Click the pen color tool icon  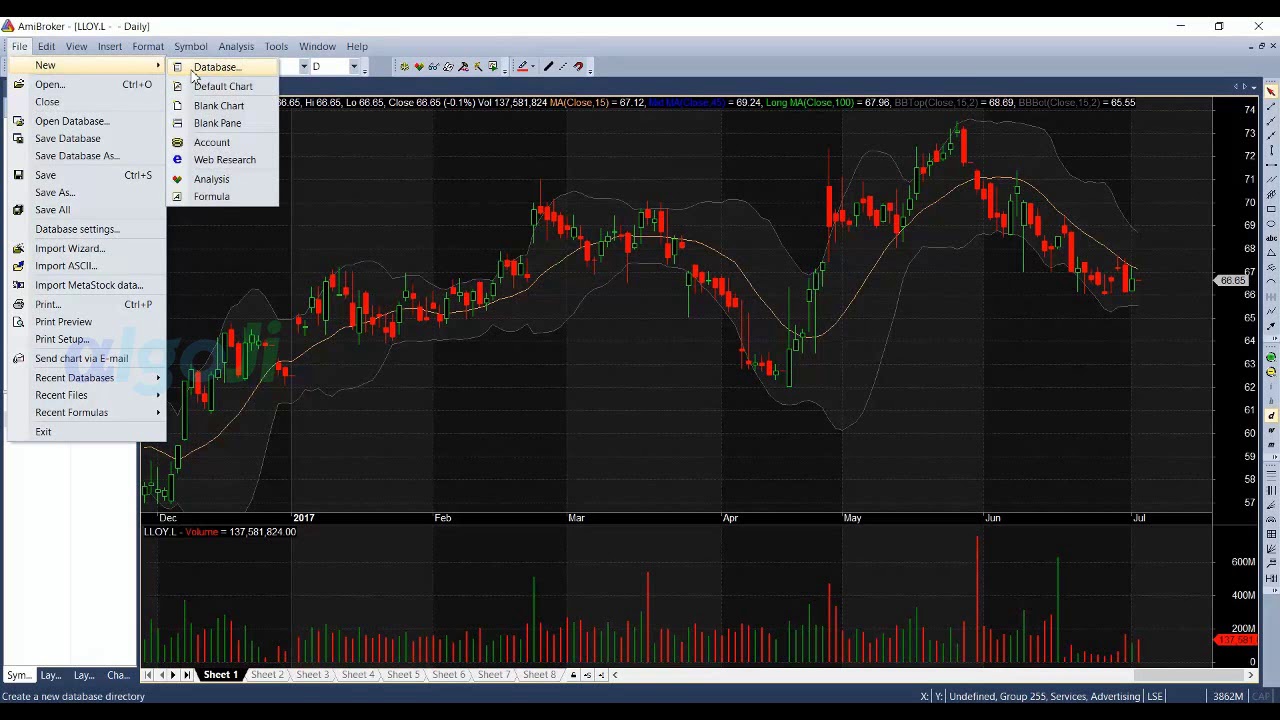[522, 67]
